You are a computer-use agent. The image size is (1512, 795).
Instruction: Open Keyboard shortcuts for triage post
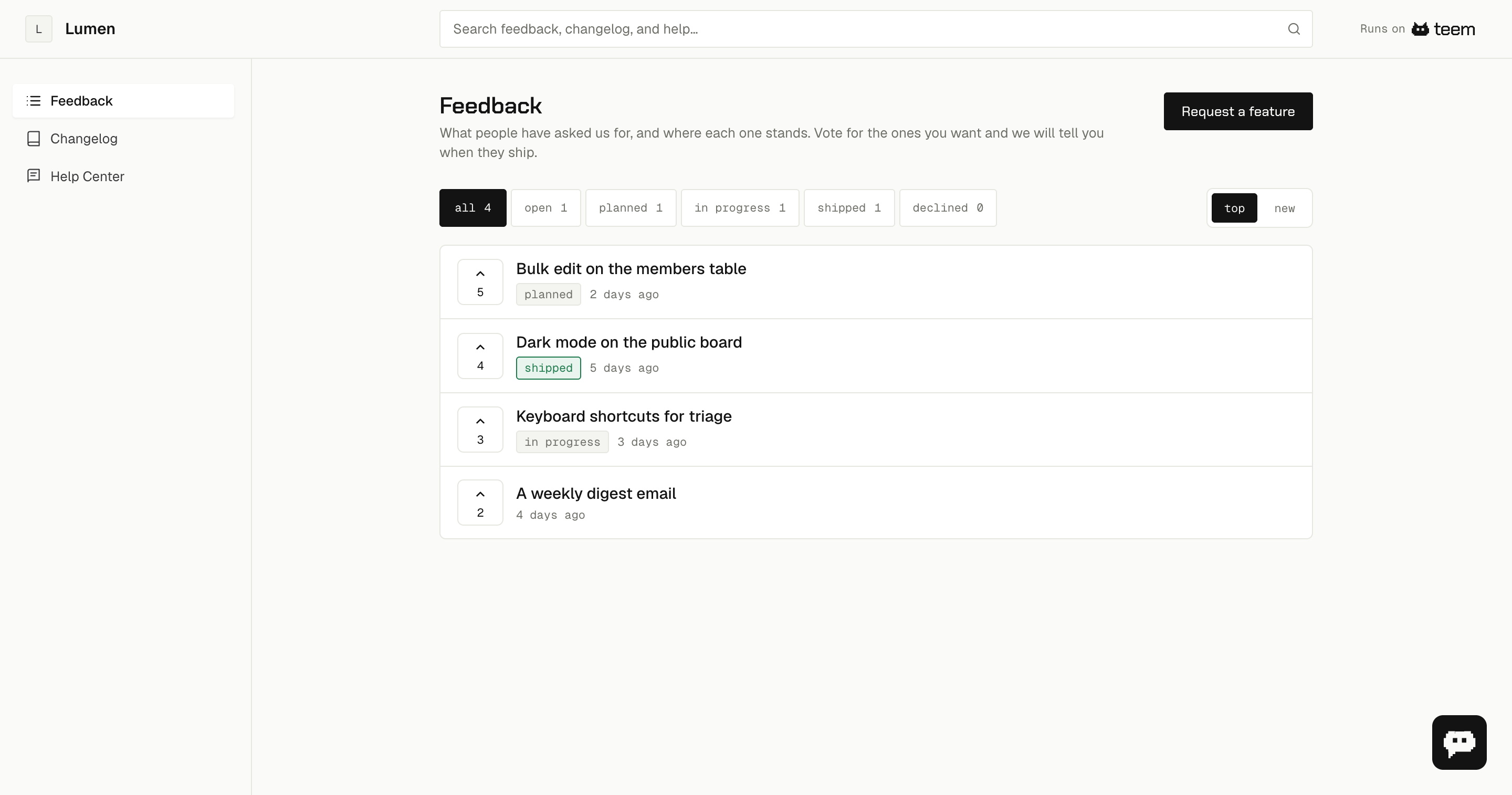pos(623,416)
